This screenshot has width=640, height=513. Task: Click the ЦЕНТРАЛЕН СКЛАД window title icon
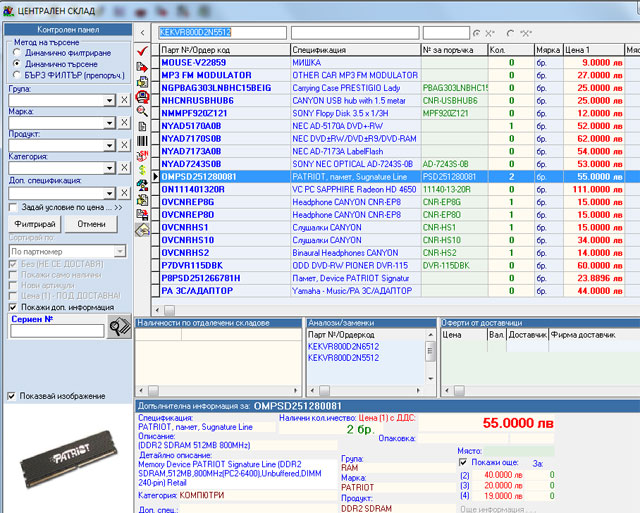pyautogui.click(x=8, y=11)
